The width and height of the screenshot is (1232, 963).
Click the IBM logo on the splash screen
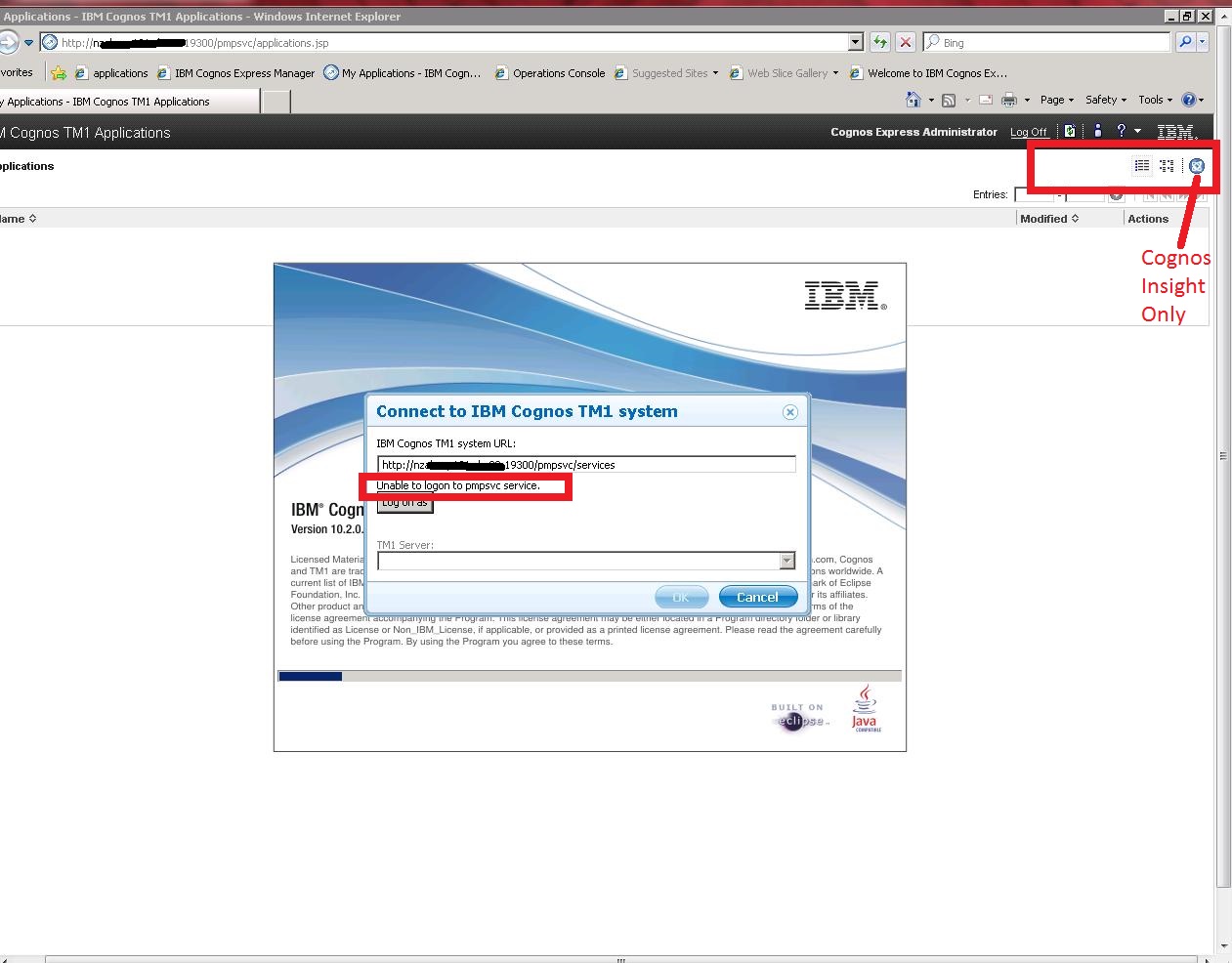coord(846,296)
